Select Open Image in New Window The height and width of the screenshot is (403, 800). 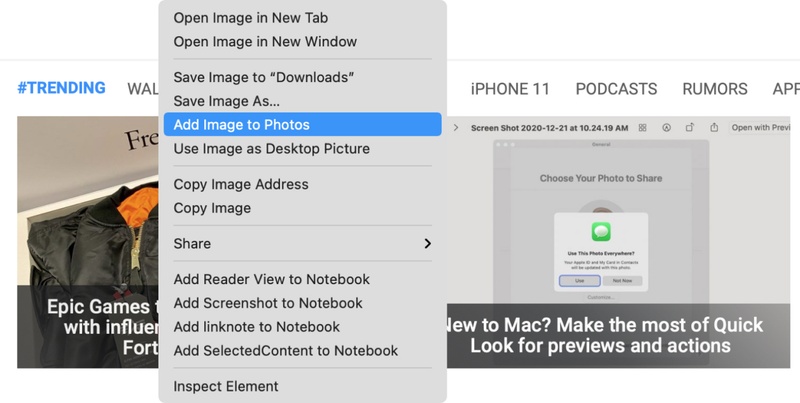pyautogui.click(x=303, y=42)
